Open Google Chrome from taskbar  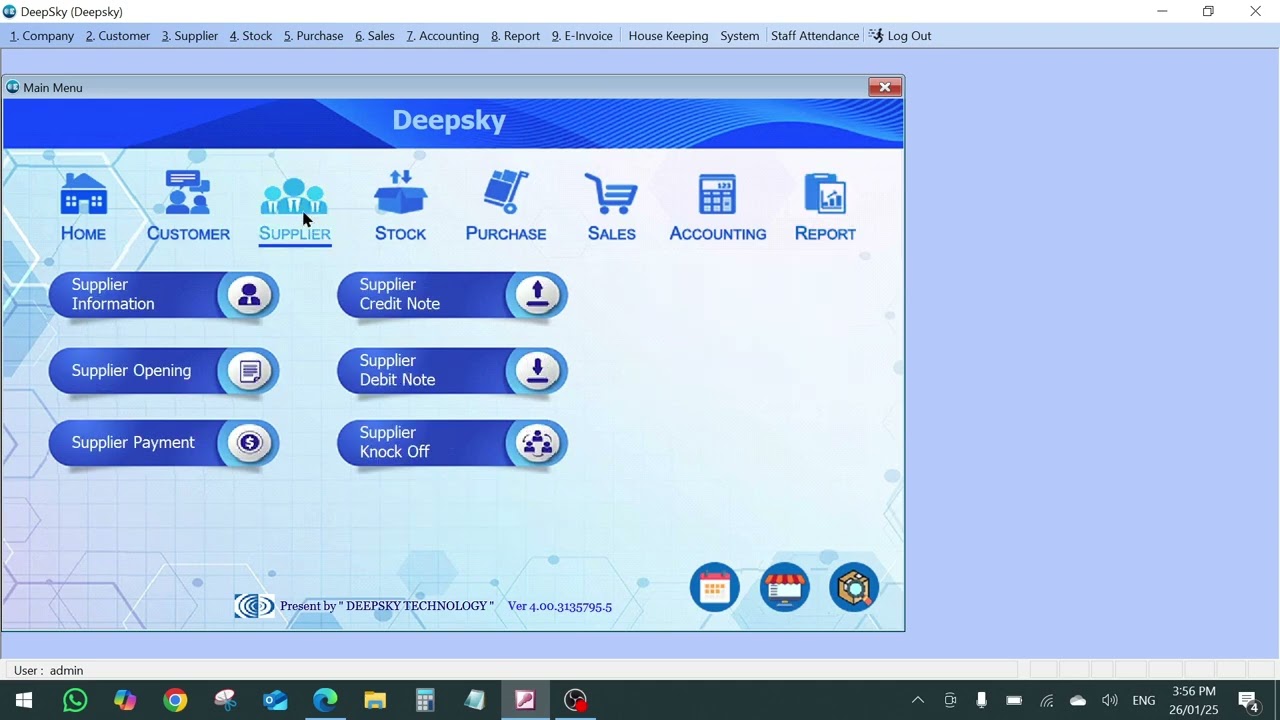coord(175,700)
